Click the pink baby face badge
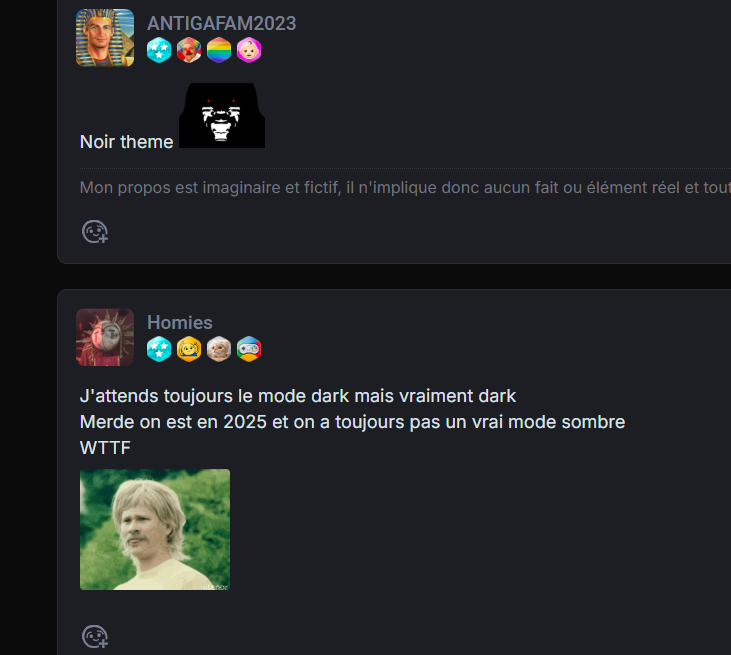The width and height of the screenshot is (731, 655). click(248, 50)
